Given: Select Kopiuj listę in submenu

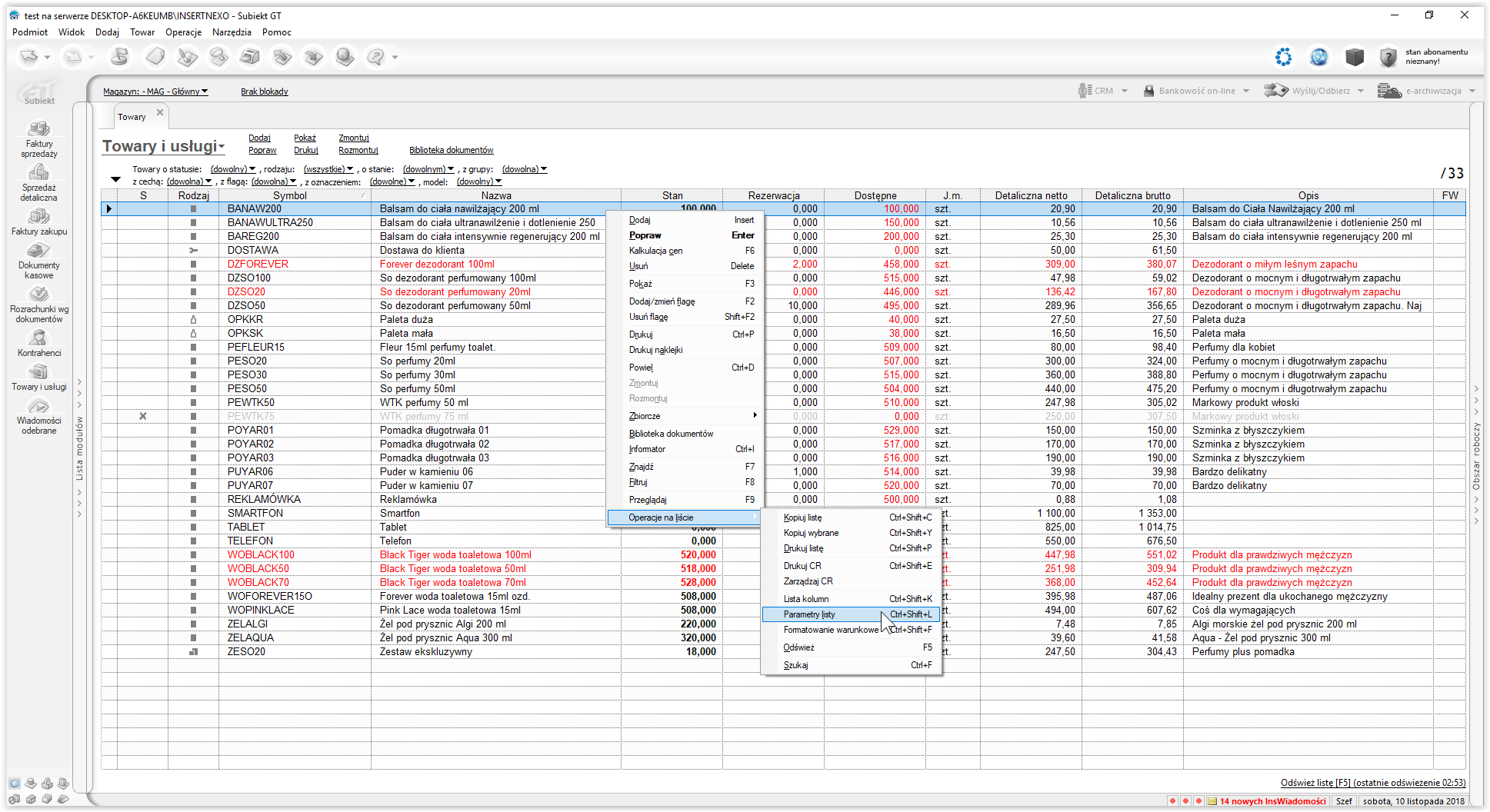Looking at the screenshot, I should pyautogui.click(x=851, y=517).
